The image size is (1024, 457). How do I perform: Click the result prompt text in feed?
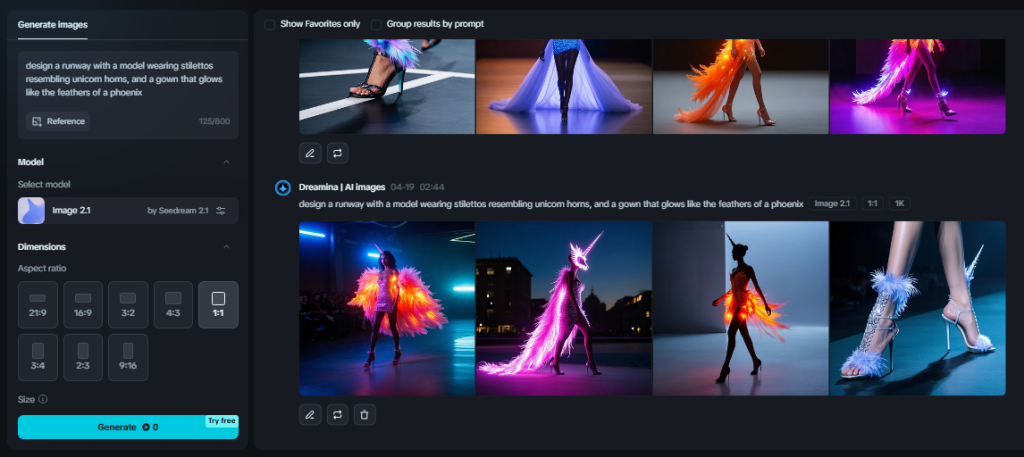[551, 204]
